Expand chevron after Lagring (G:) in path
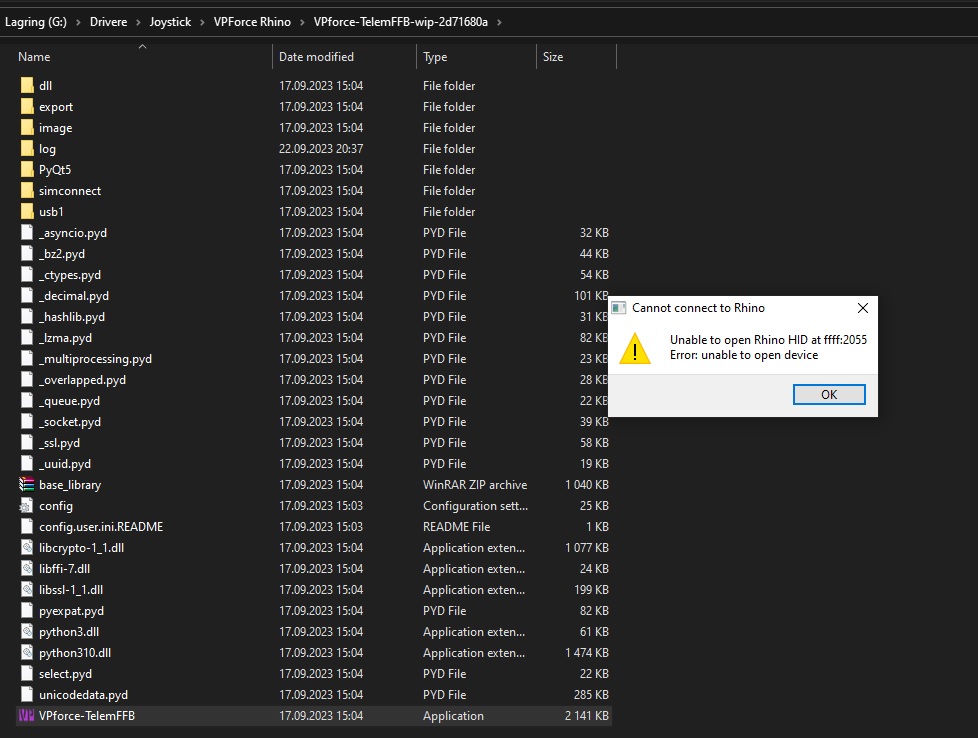The width and height of the screenshot is (978, 738). point(78,22)
